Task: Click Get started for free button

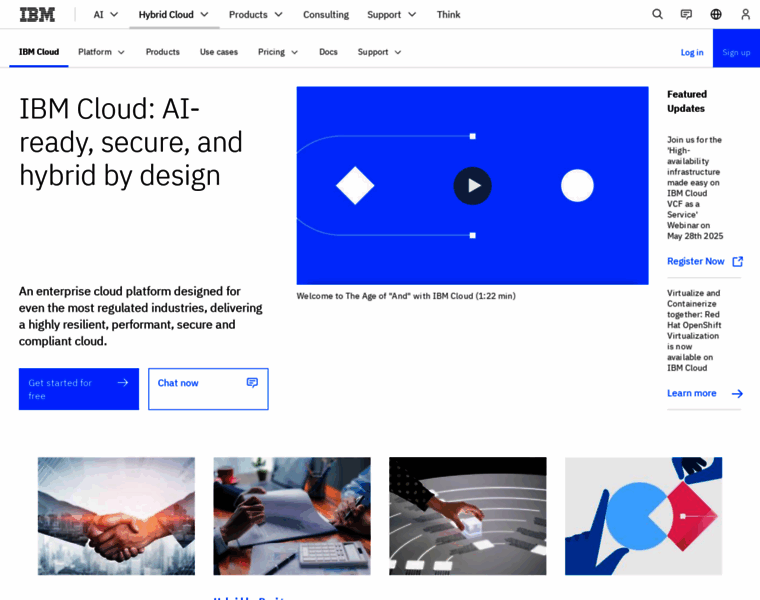Action: click(x=79, y=389)
